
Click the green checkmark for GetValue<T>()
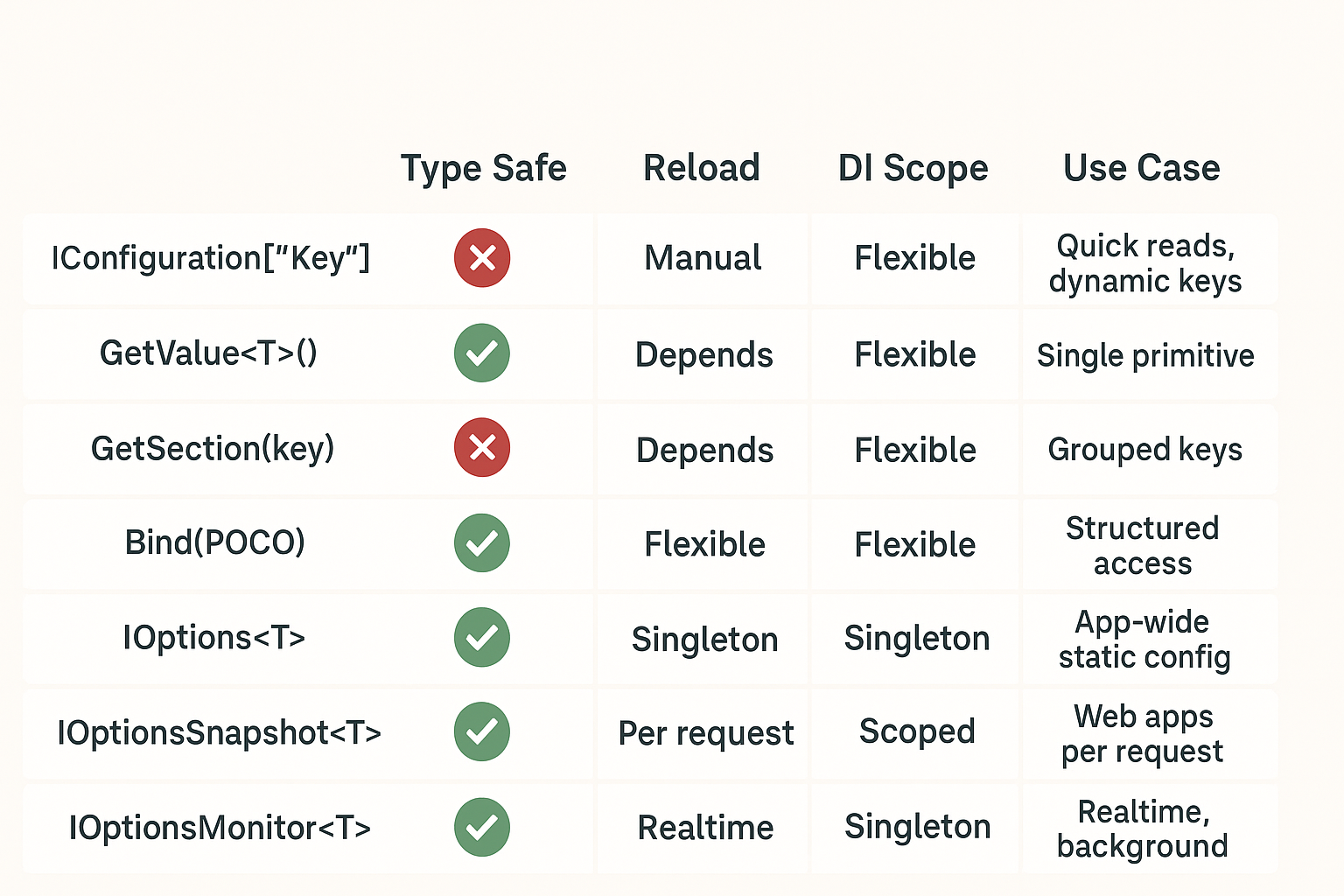(x=482, y=353)
